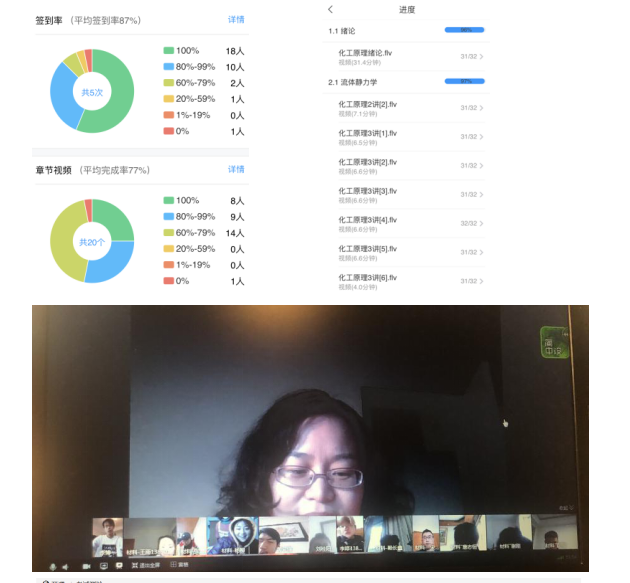Click the 退出全屏 exit fullscreen button

click(145, 566)
